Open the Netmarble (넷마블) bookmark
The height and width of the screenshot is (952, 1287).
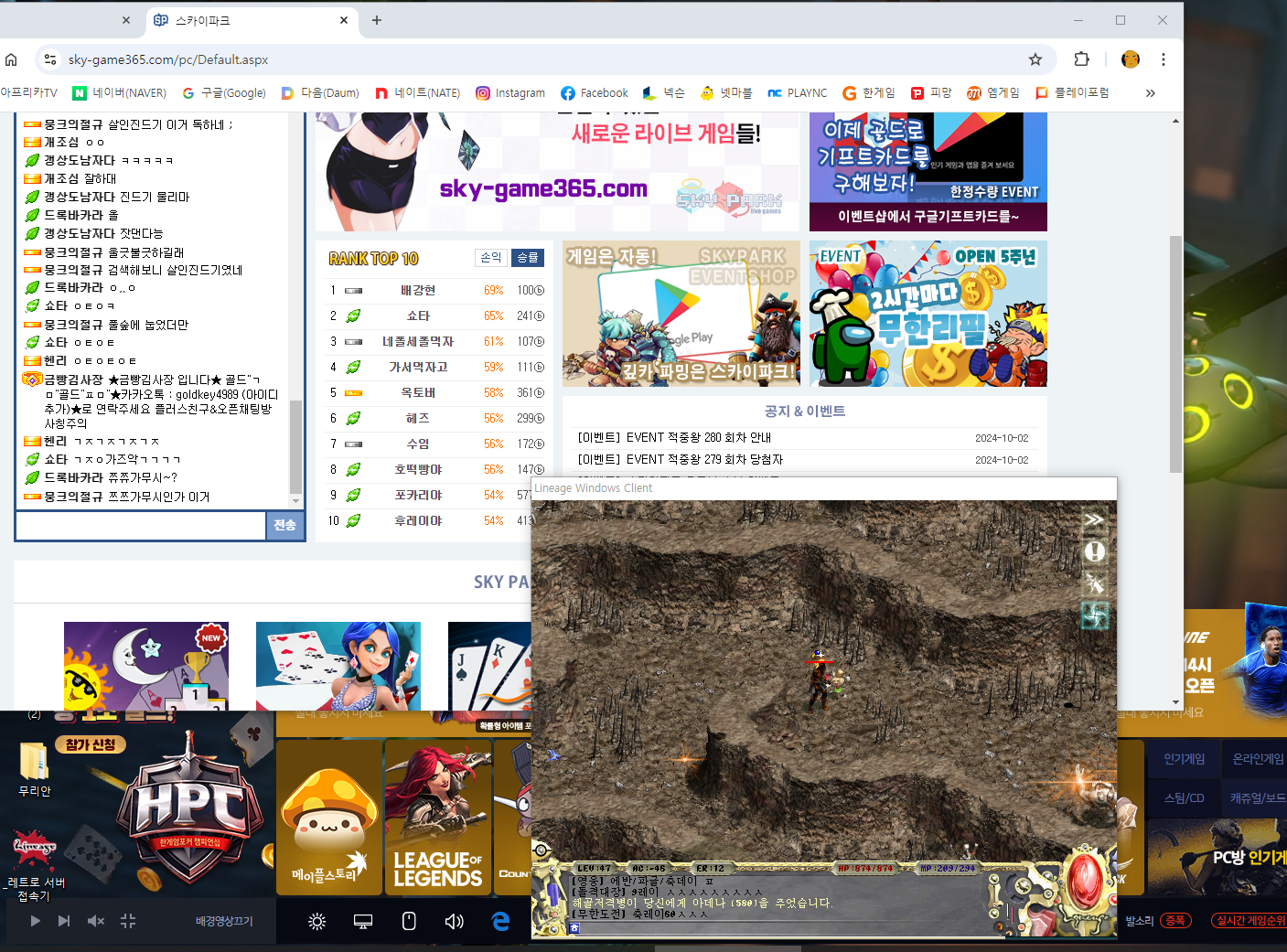point(726,93)
